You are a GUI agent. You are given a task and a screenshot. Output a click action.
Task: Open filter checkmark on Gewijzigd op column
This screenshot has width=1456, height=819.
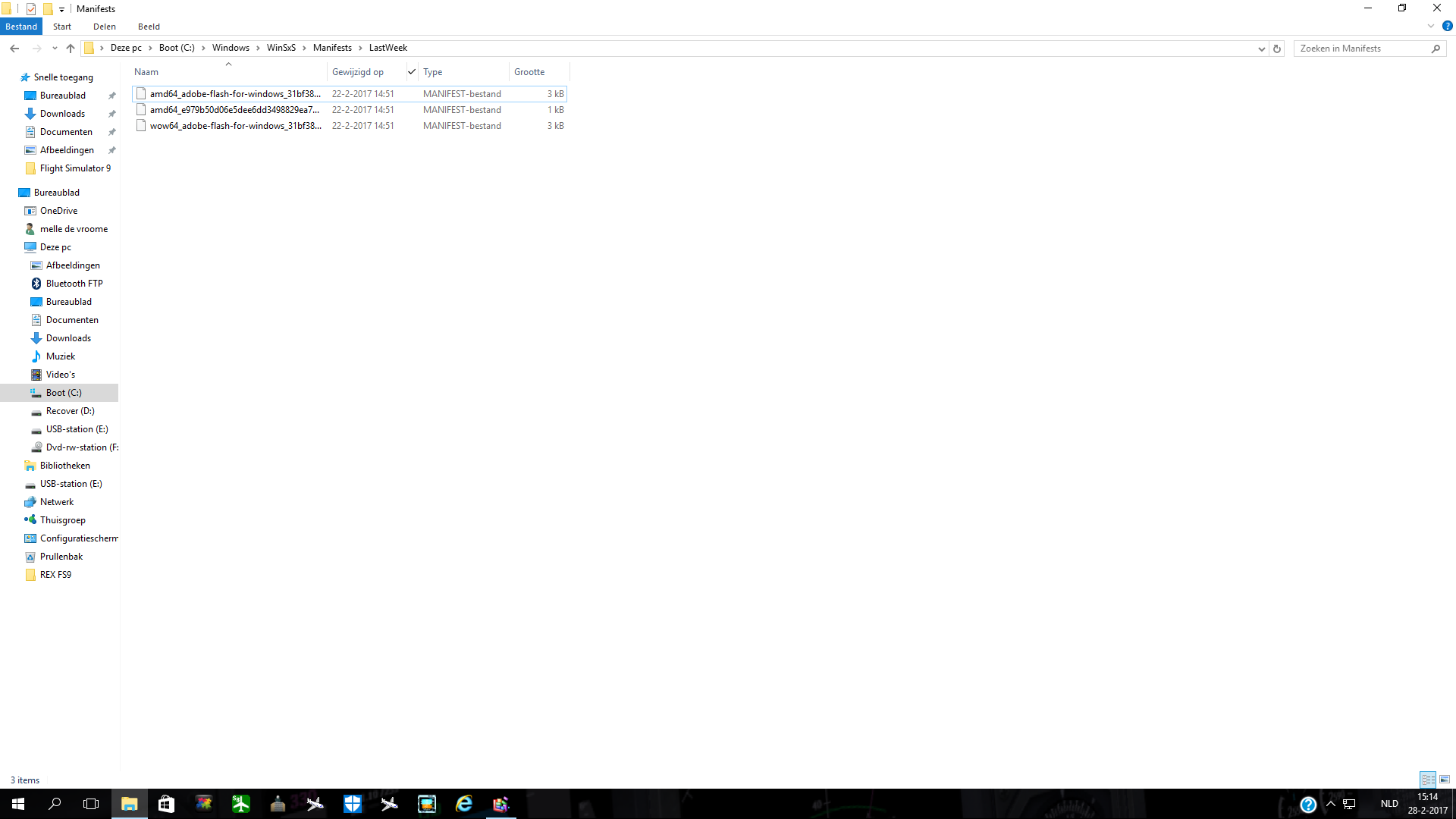[412, 72]
